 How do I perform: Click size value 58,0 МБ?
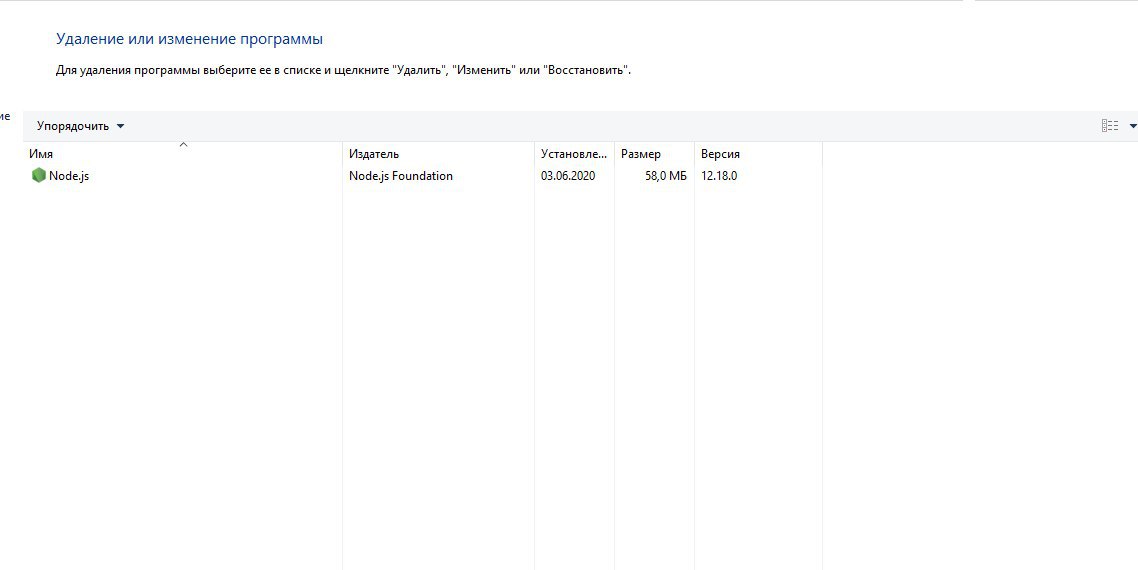click(666, 176)
